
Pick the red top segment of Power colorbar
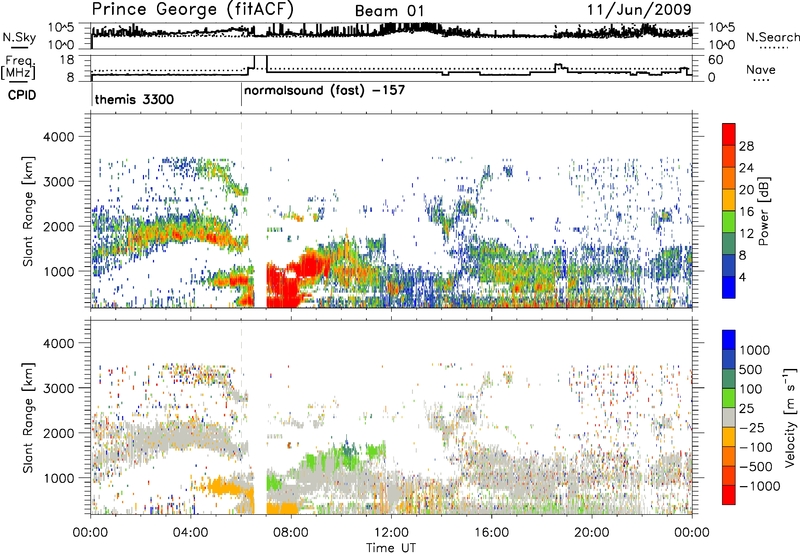(729, 134)
